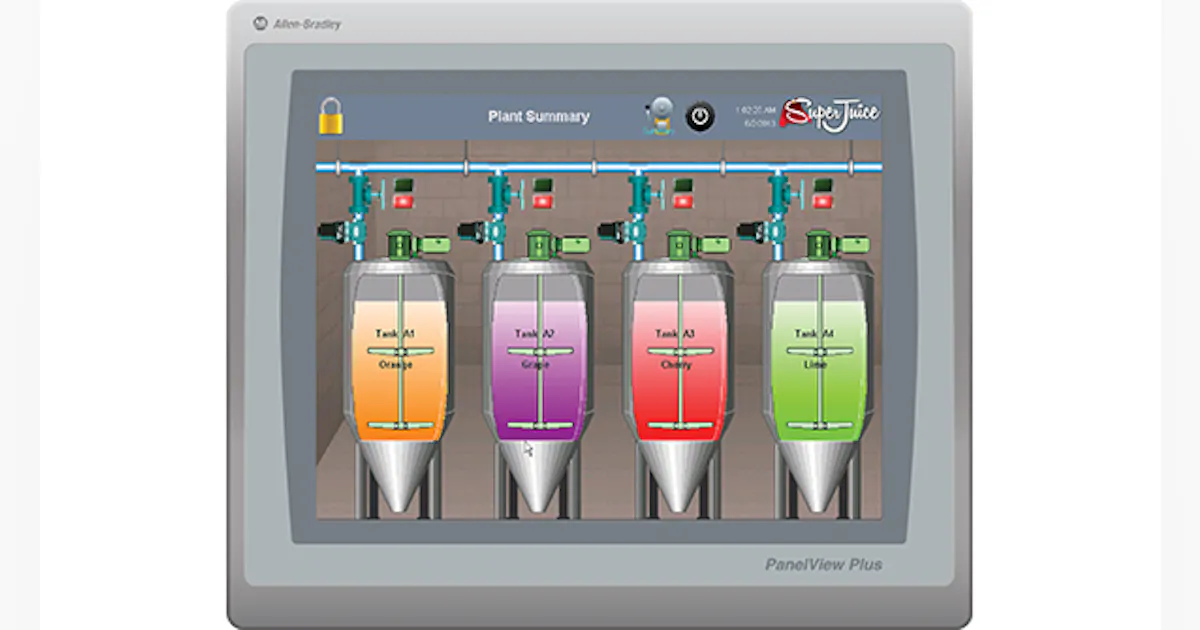The width and height of the screenshot is (1200, 630).
Task: Click the Allen-Bradley brand logo on bezel
Action: pyautogui.click(x=298, y=23)
